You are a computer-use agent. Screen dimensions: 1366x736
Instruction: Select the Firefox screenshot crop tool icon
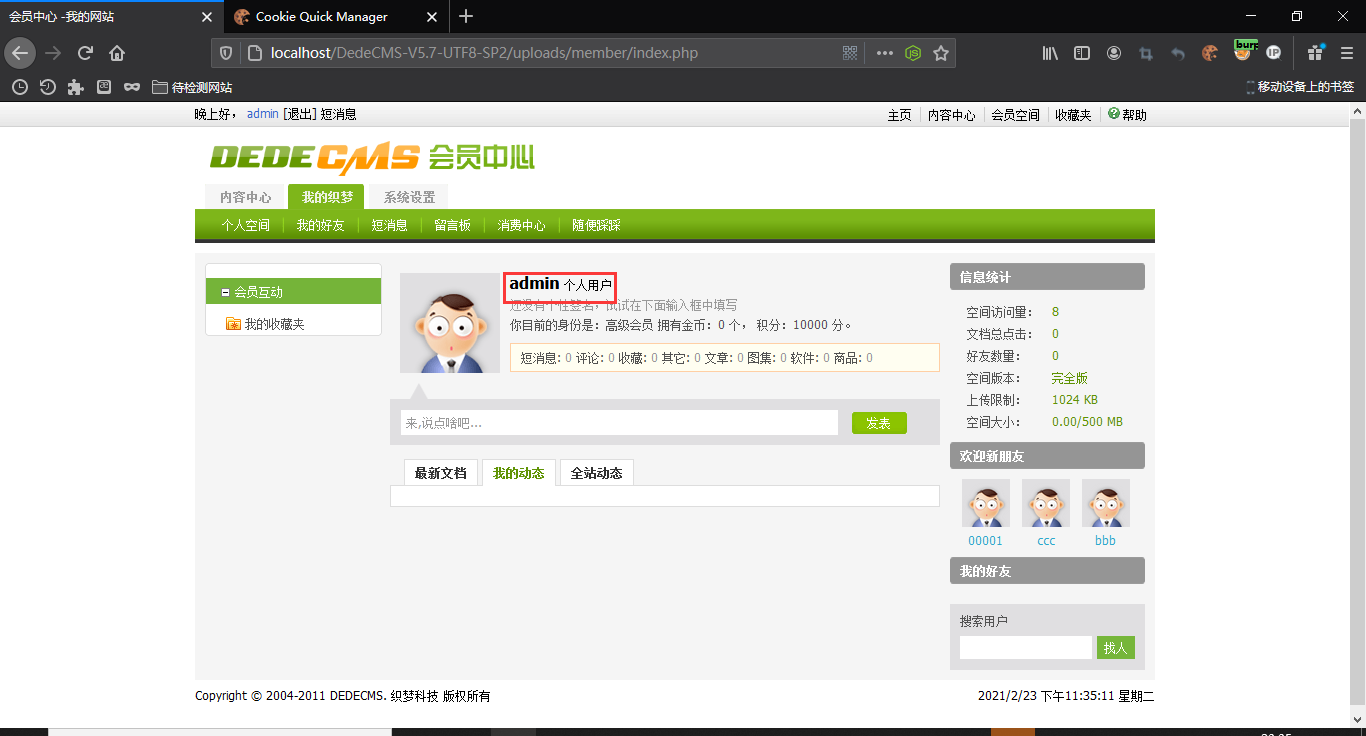1147,54
